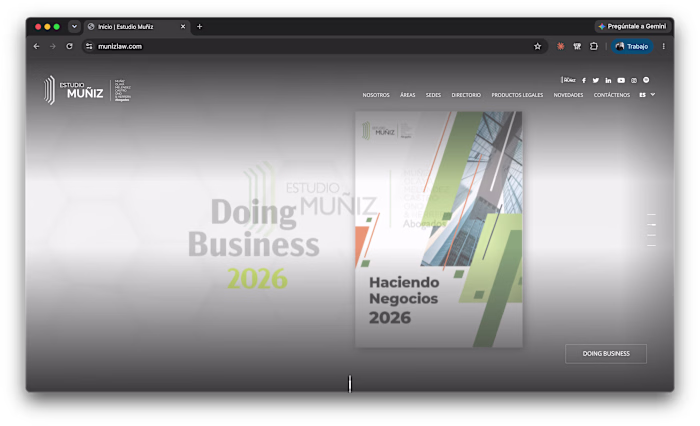Select the first slide indicator line
Screen dimensions: 700x426
pyautogui.click(x=651, y=214)
